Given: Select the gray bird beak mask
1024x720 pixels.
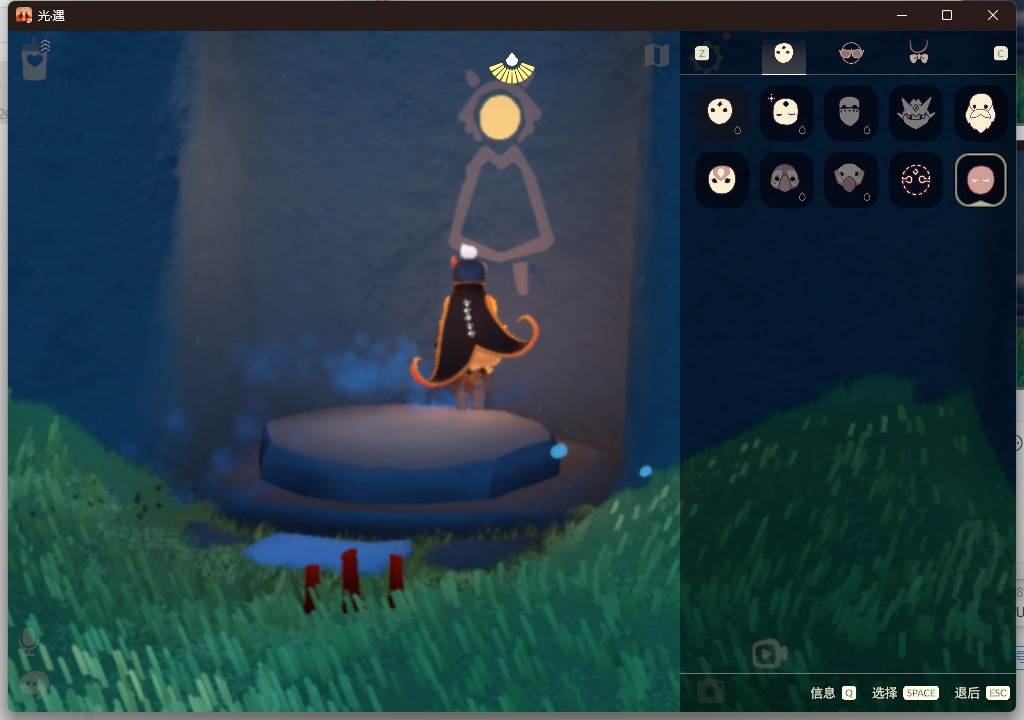Looking at the screenshot, I should coord(850,180).
